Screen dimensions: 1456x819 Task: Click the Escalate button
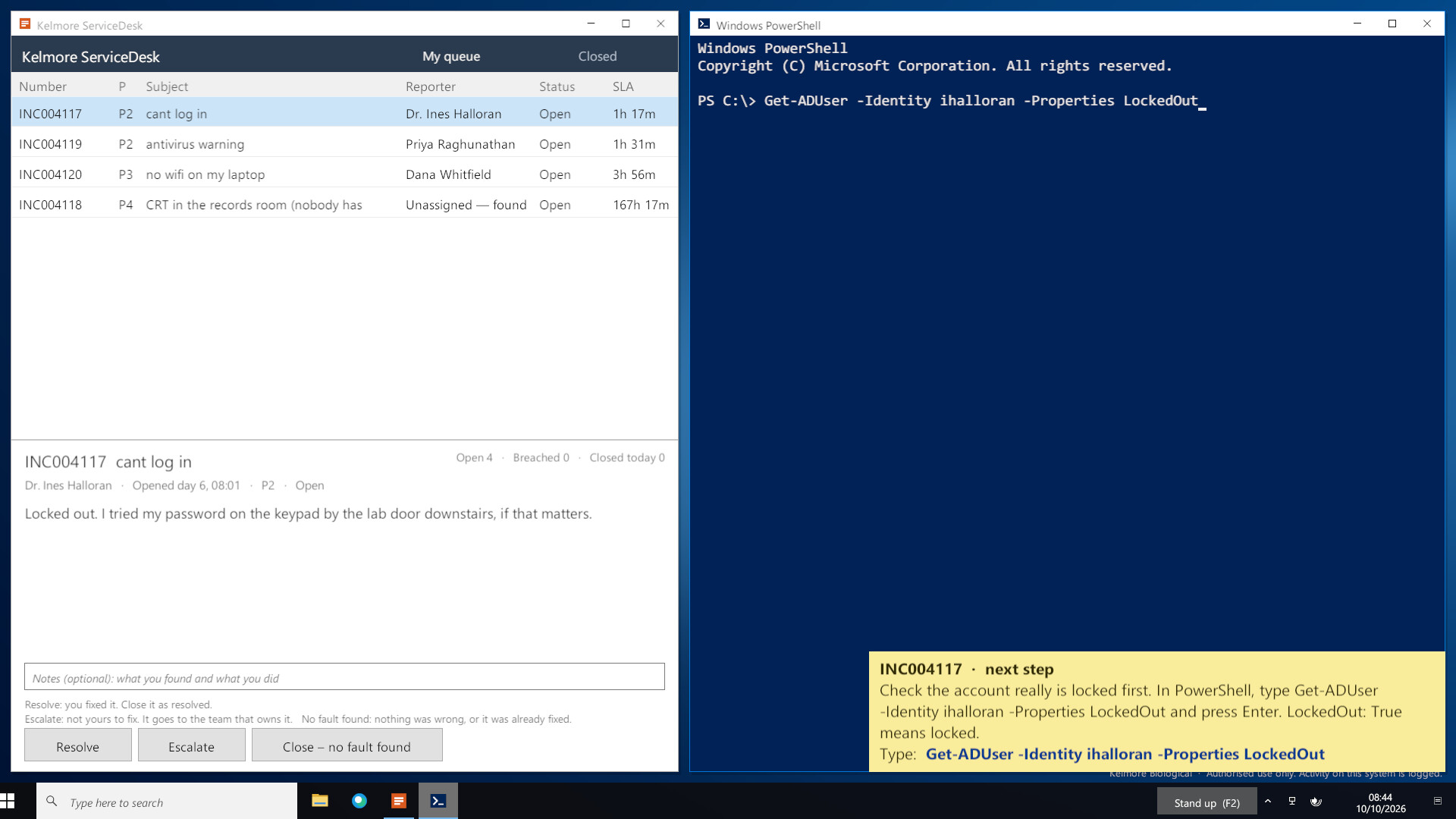(x=192, y=745)
